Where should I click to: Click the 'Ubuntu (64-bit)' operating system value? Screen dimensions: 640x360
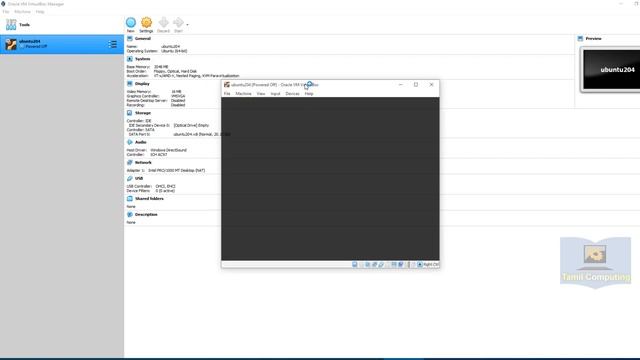[174, 51]
